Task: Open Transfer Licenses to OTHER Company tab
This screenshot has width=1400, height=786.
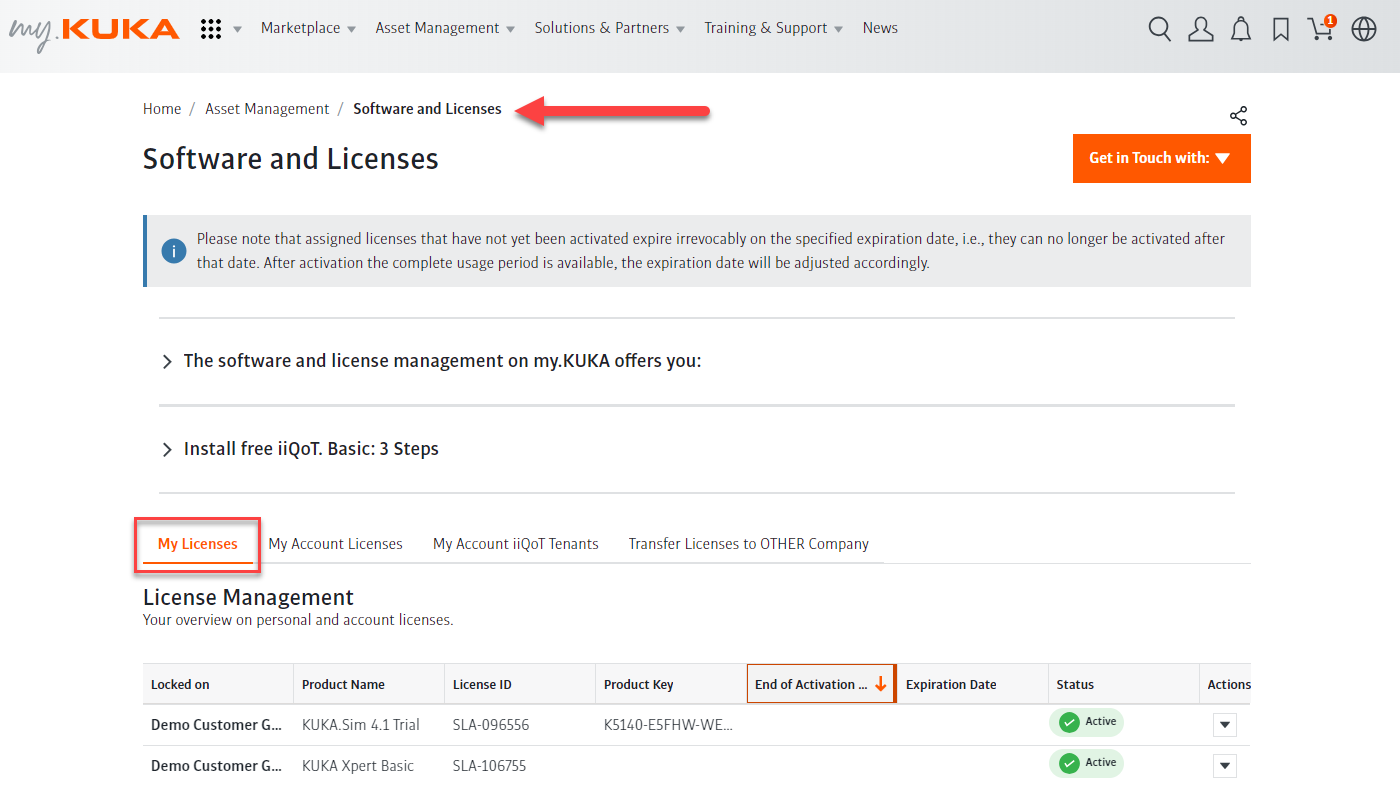Action: click(748, 544)
